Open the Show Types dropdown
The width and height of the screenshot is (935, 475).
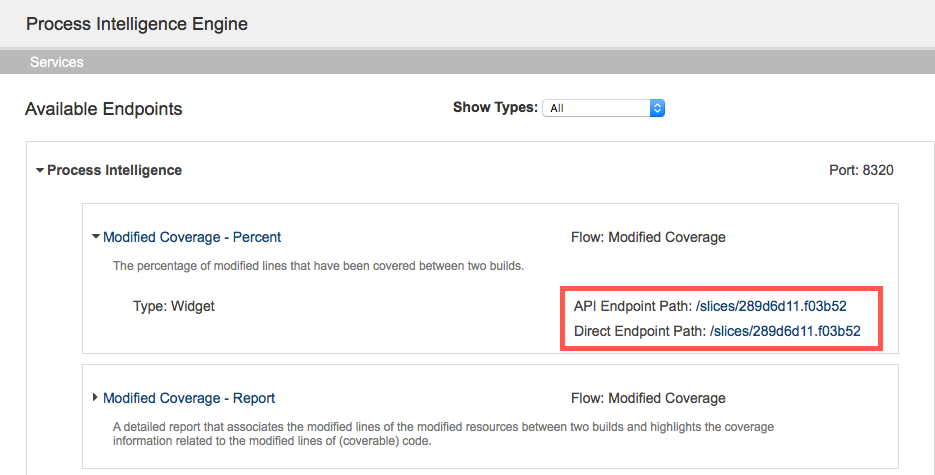(x=603, y=108)
